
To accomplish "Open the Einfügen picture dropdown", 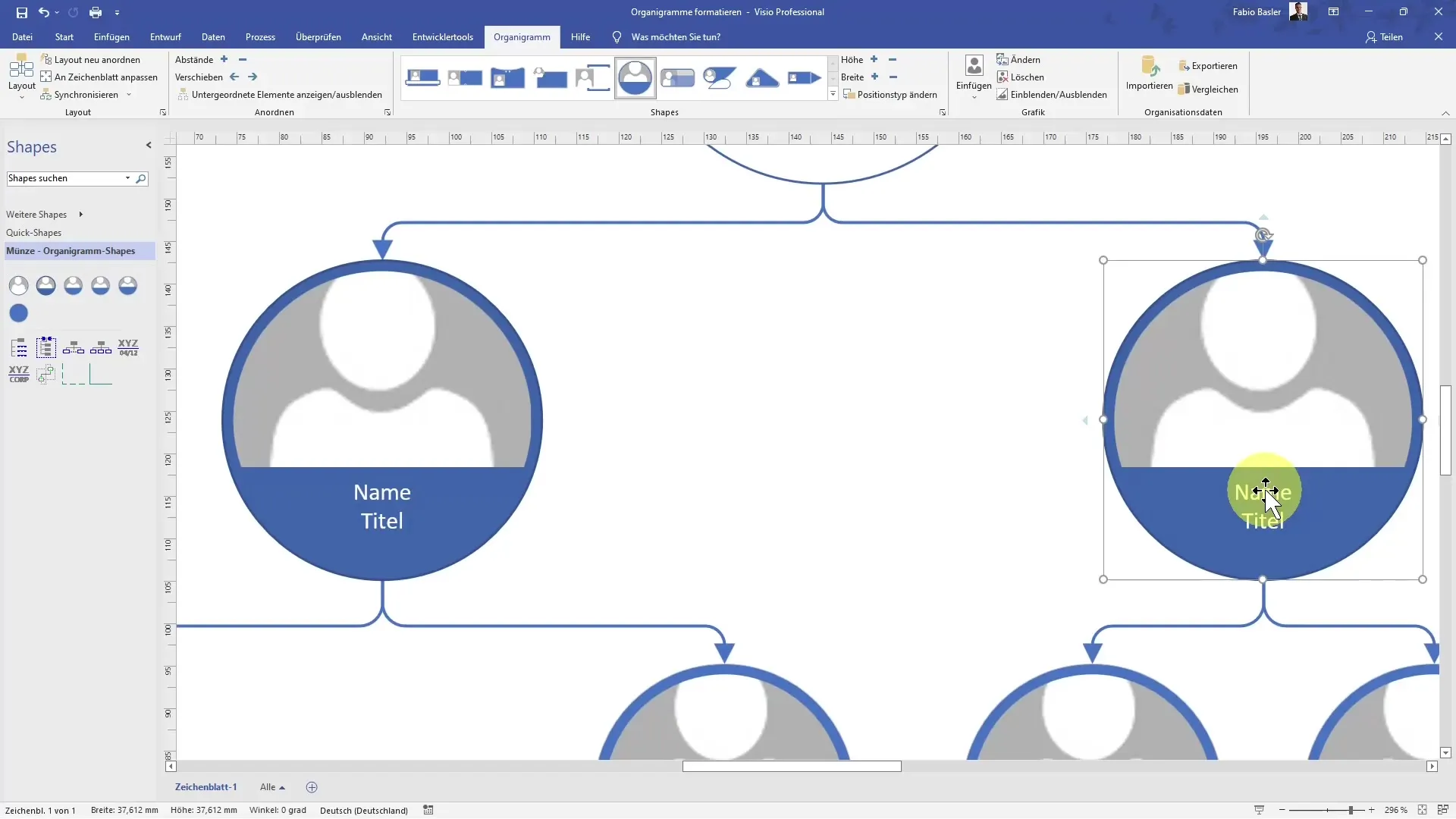I will 974,78.
